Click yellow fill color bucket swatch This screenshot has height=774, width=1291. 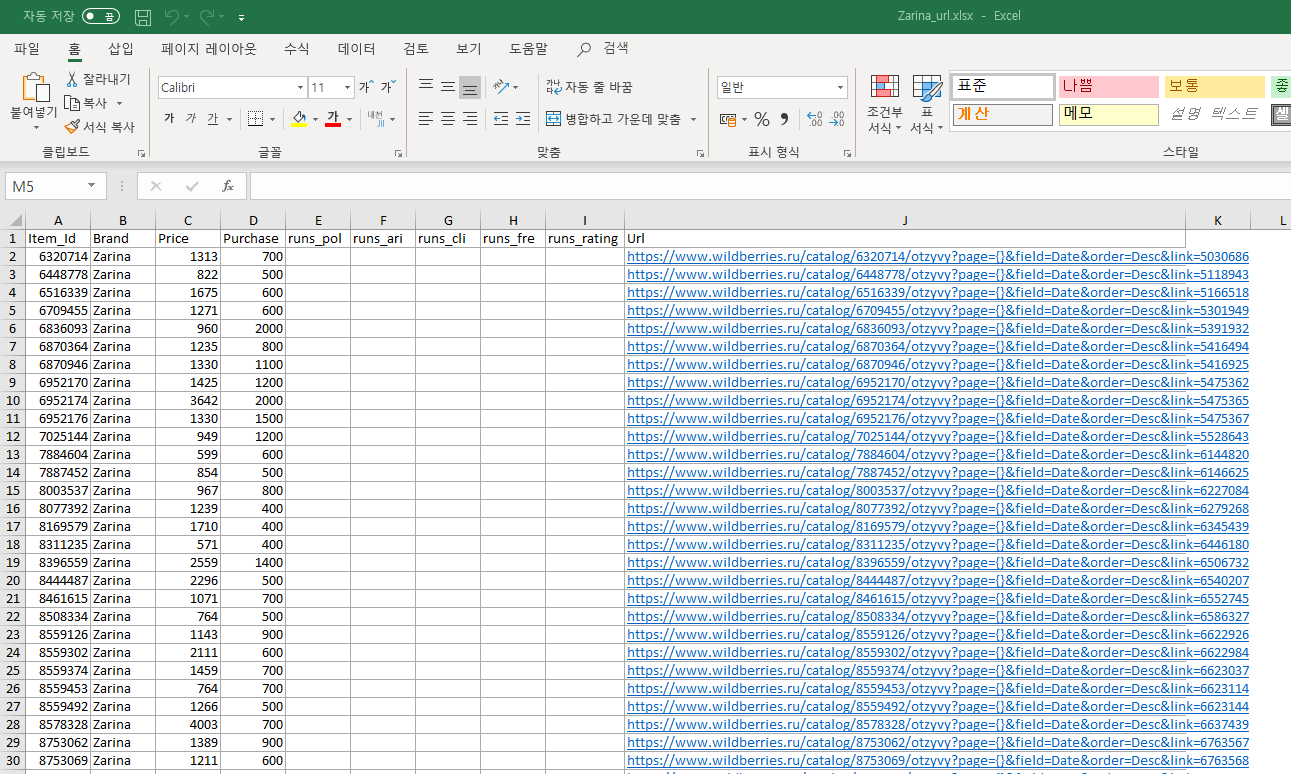(x=299, y=119)
